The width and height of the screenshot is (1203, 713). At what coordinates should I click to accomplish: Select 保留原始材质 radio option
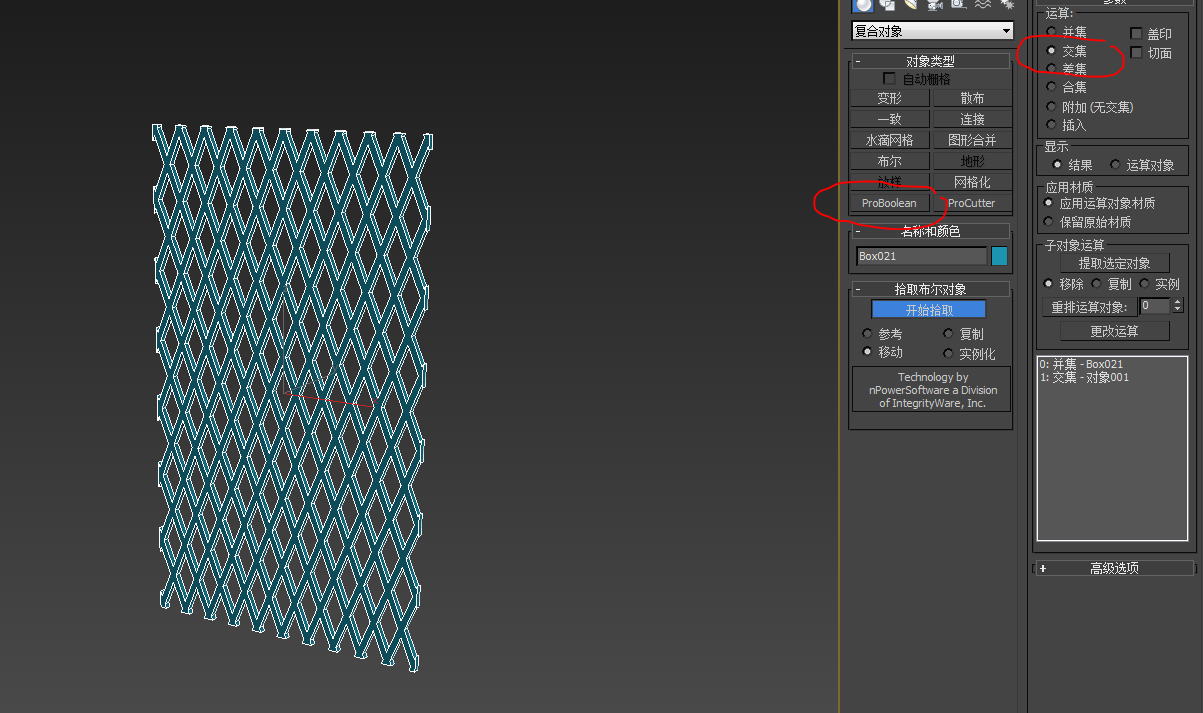[1049, 222]
